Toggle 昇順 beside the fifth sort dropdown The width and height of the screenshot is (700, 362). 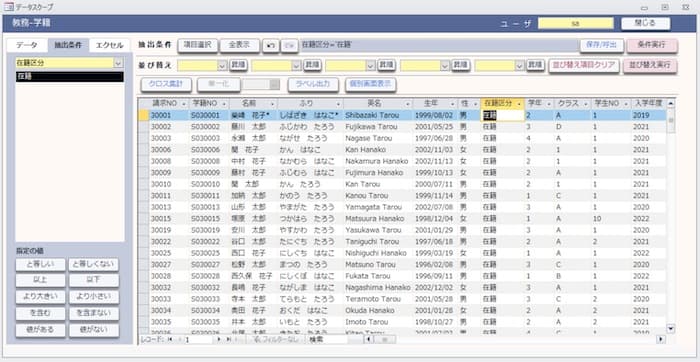coord(535,65)
